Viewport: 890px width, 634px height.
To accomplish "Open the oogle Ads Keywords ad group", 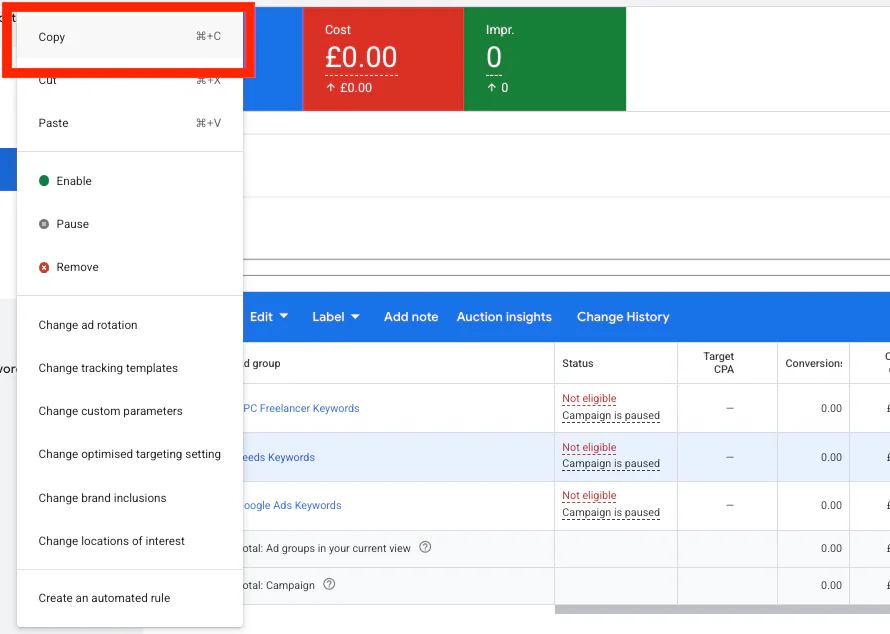I will click(x=292, y=505).
